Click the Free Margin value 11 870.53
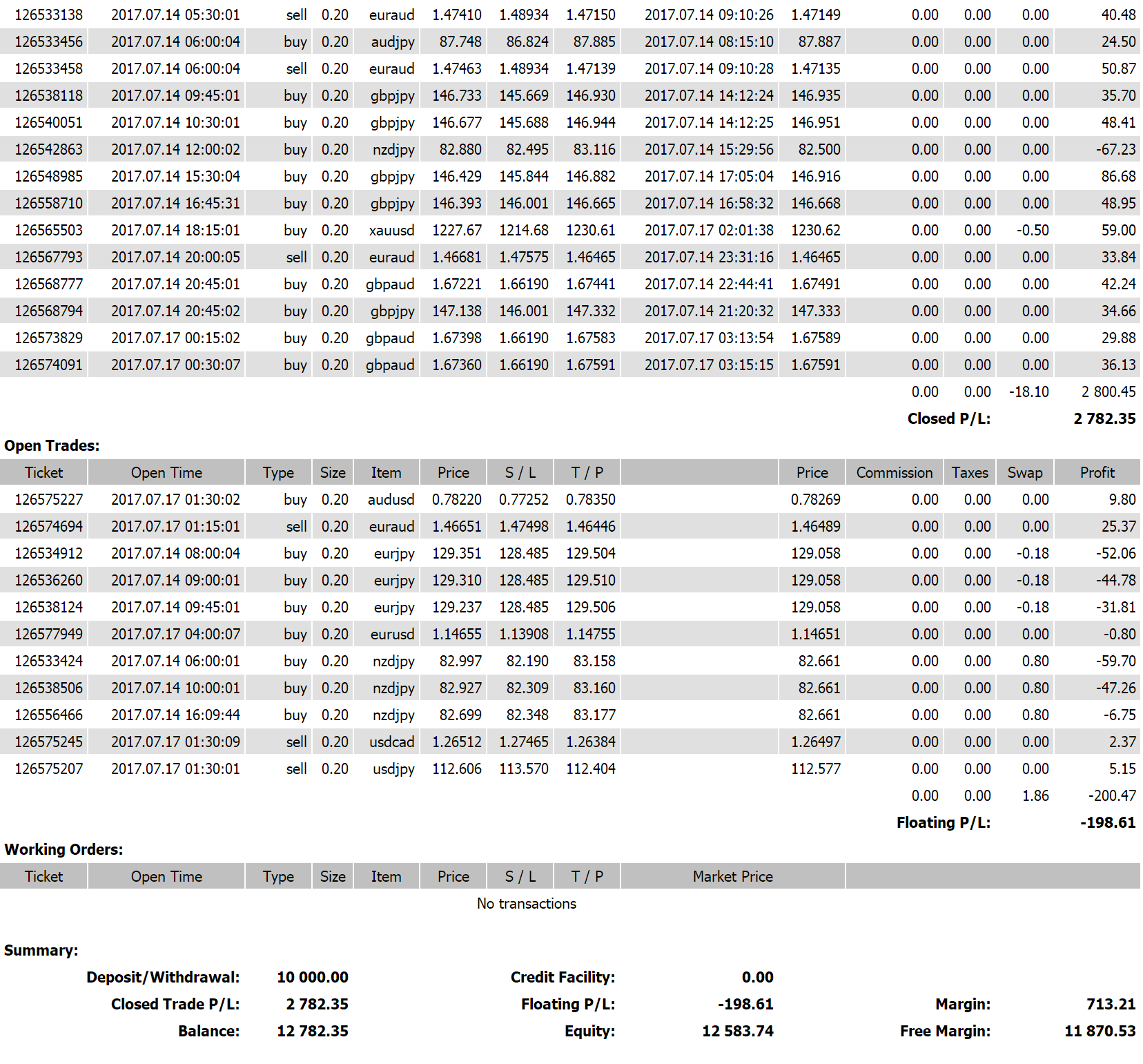Viewport: 1143px width, 1064px height. pos(1100,1031)
